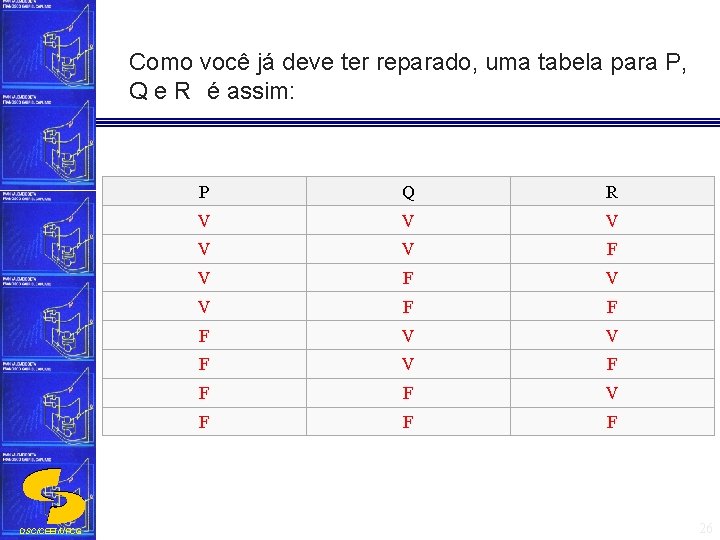Viewport: 720px width, 540px height.
Task: Click the V in Q column, second data row
Action: coord(408,249)
